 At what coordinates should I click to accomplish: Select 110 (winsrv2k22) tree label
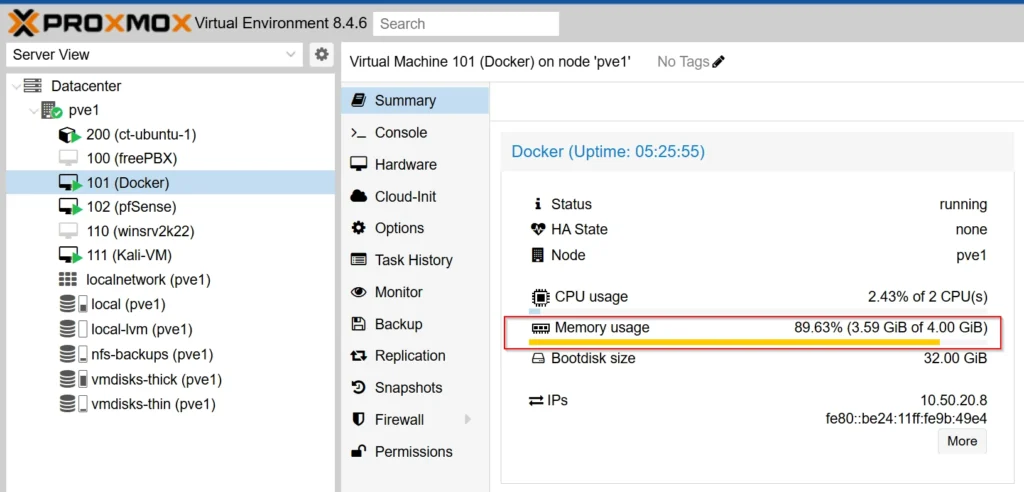(x=140, y=231)
